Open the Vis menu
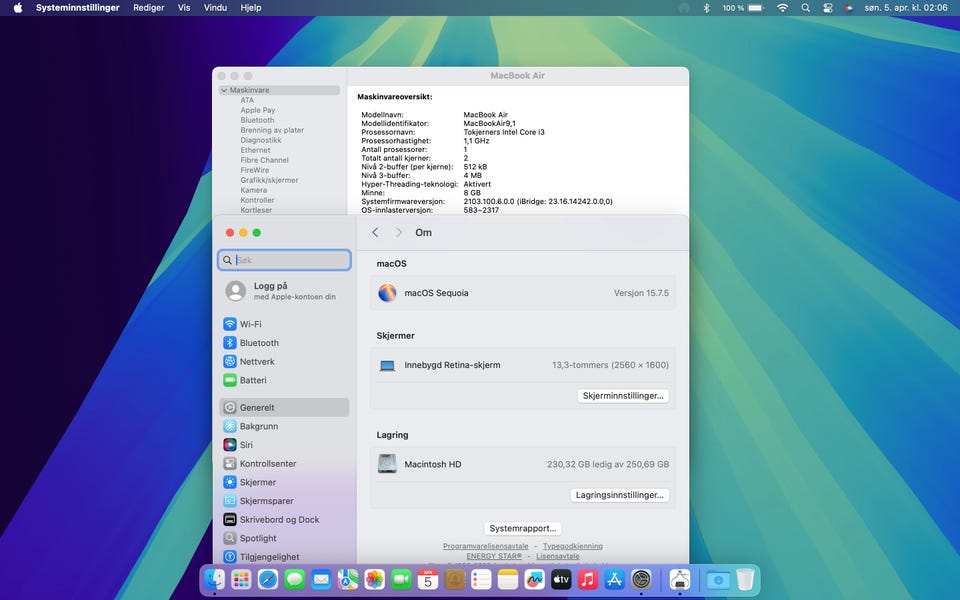 [184, 8]
